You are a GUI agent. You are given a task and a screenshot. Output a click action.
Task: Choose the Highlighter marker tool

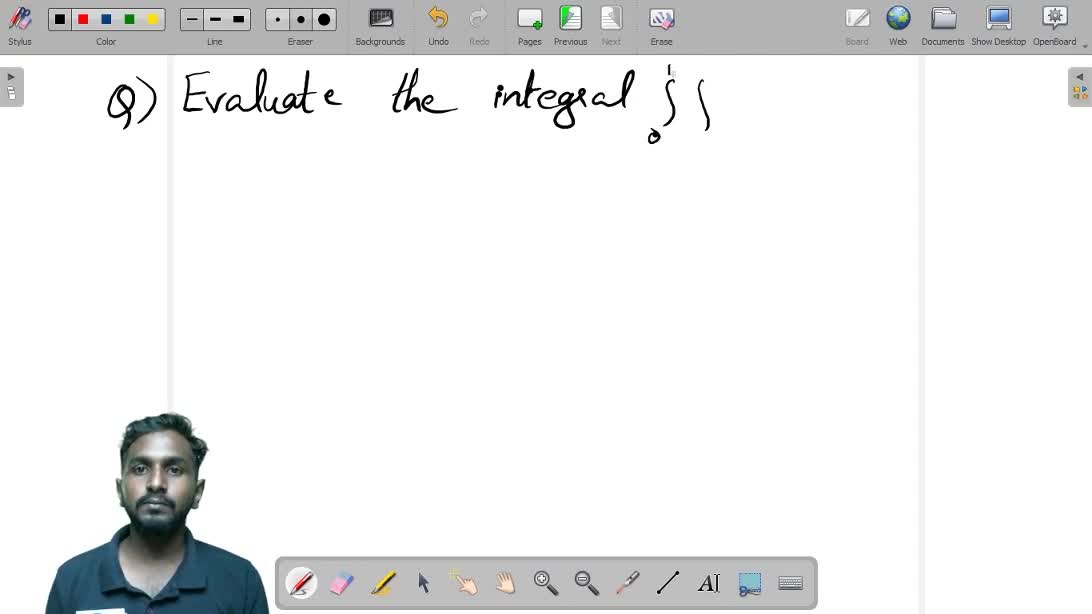tap(383, 583)
